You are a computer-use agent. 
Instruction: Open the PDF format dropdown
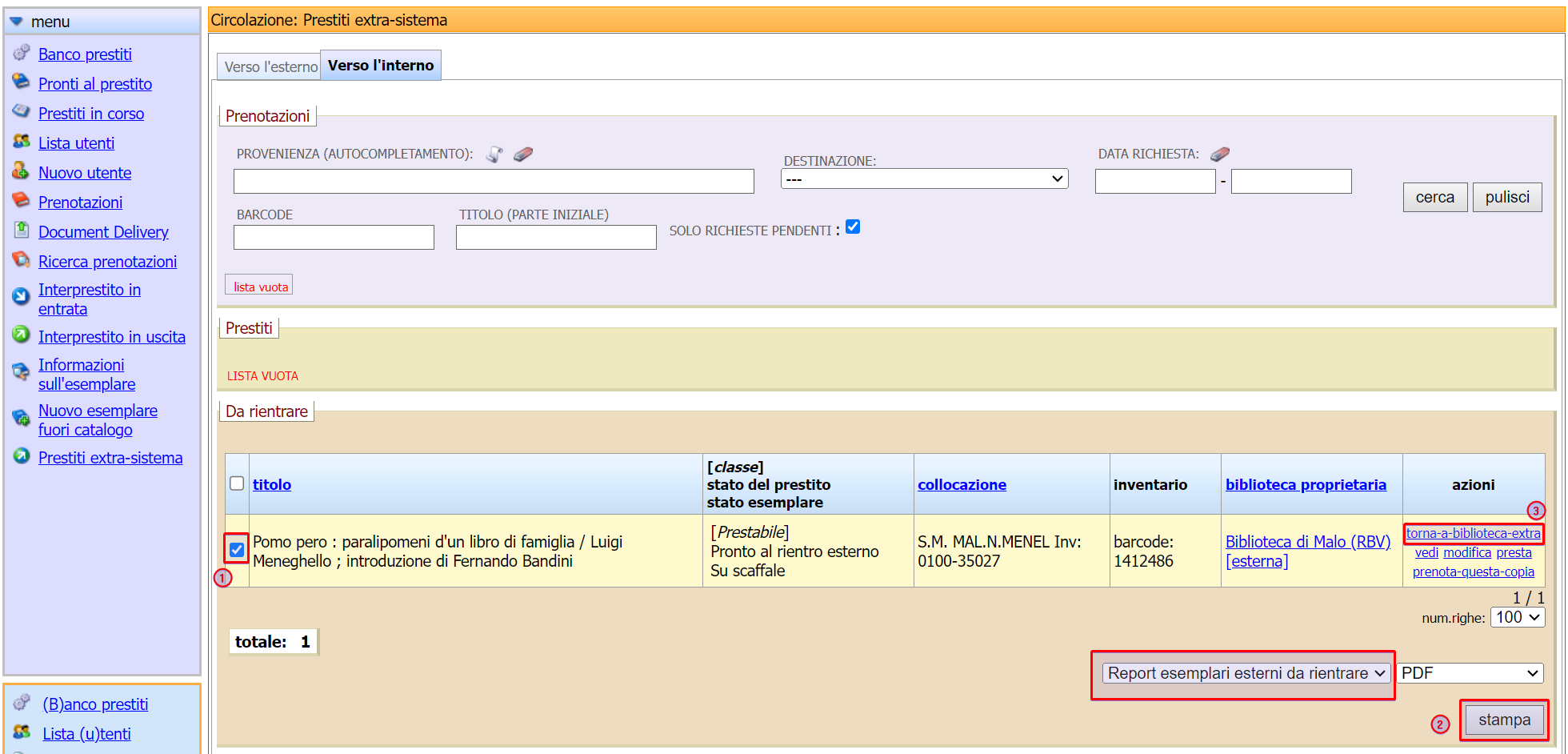click(x=1470, y=673)
